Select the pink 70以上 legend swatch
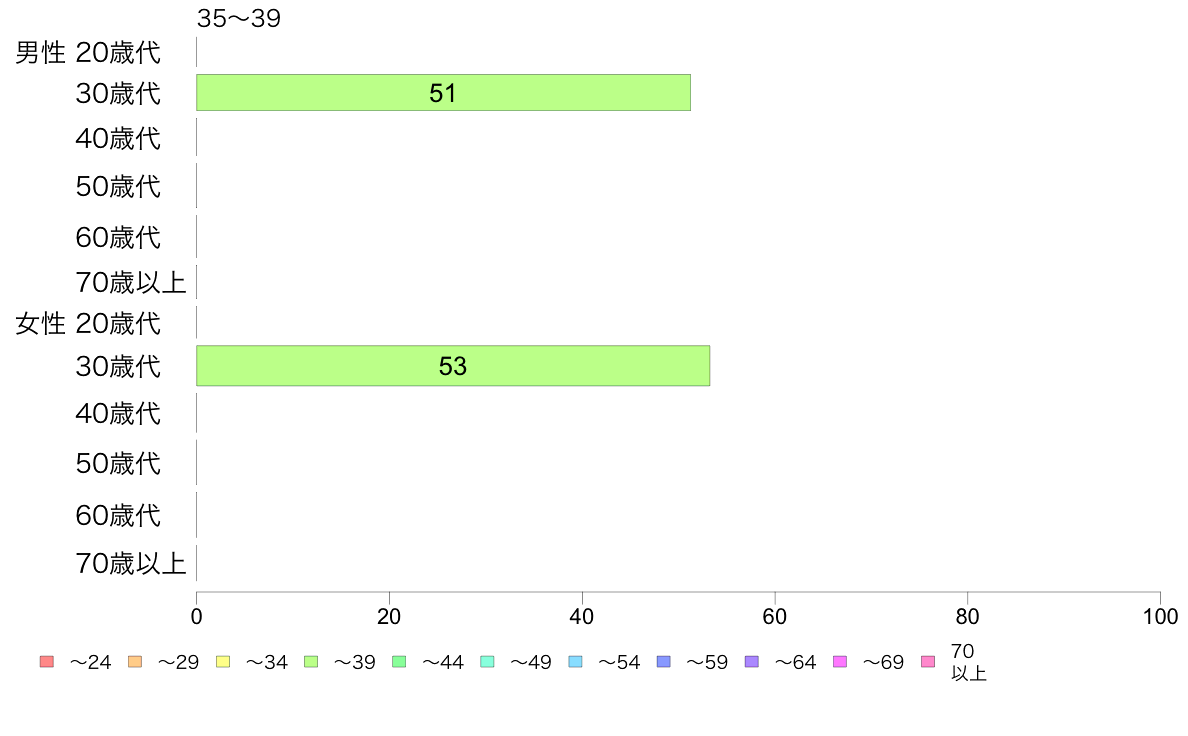Viewport: 1188px width, 736px height. (928, 662)
